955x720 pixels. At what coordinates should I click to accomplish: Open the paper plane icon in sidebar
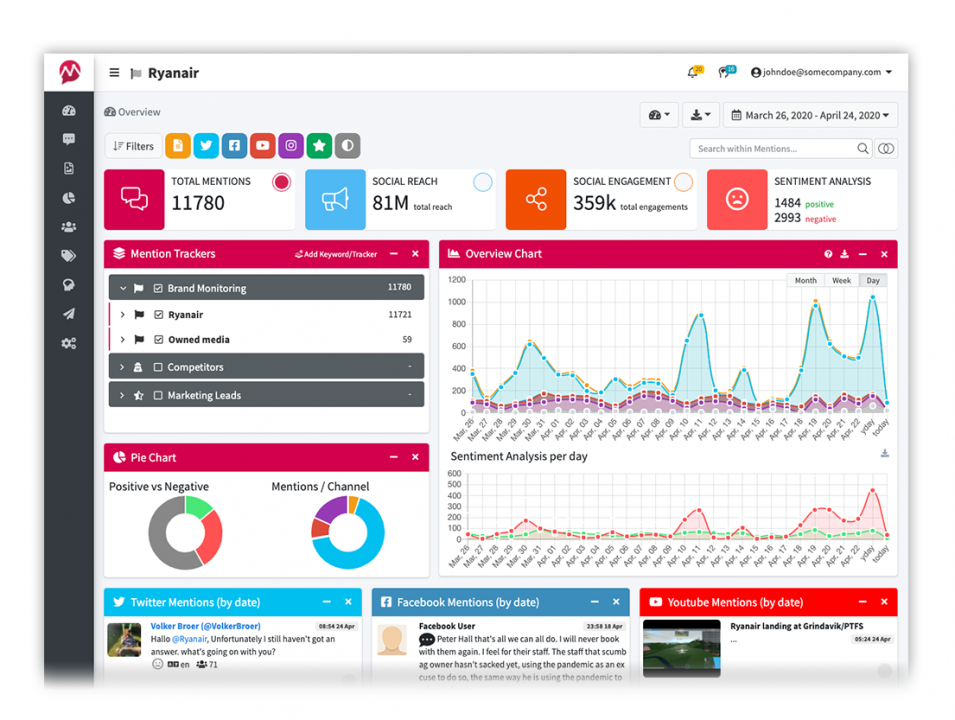tap(69, 314)
